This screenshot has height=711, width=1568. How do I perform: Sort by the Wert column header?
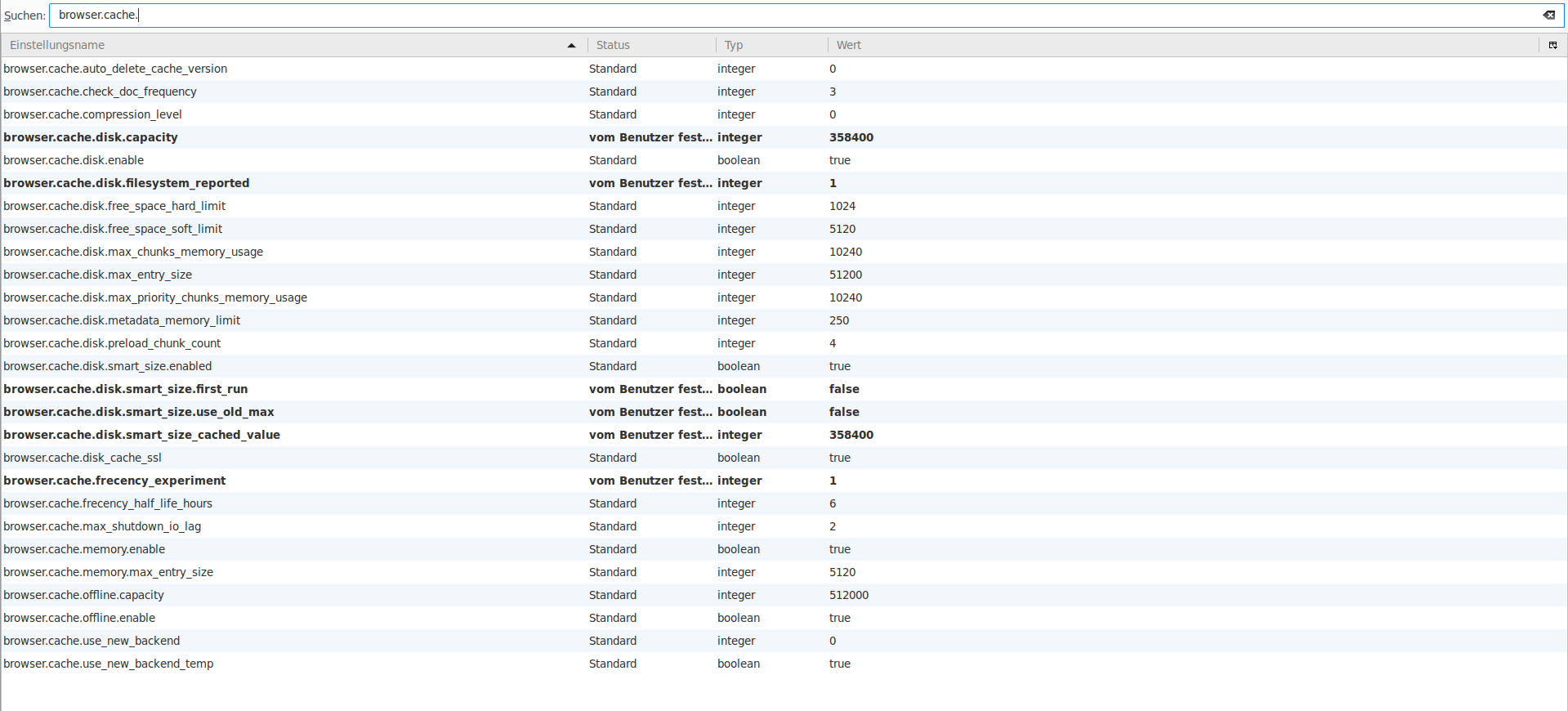pyautogui.click(x=1183, y=45)
